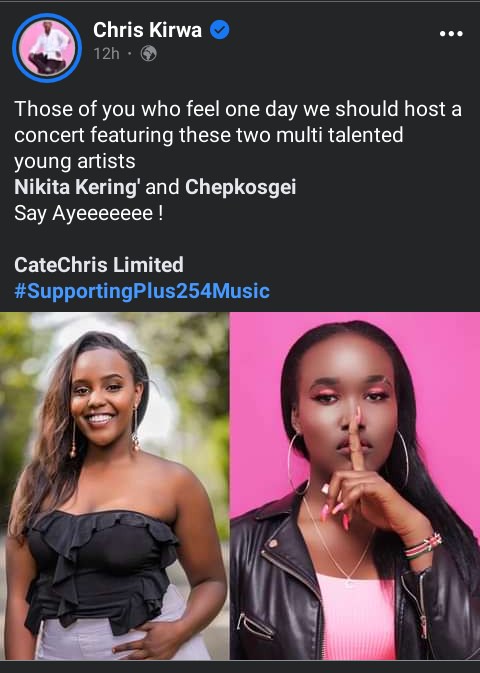
Task: Click the 12h post timestamp
Action: click(106, 54)
